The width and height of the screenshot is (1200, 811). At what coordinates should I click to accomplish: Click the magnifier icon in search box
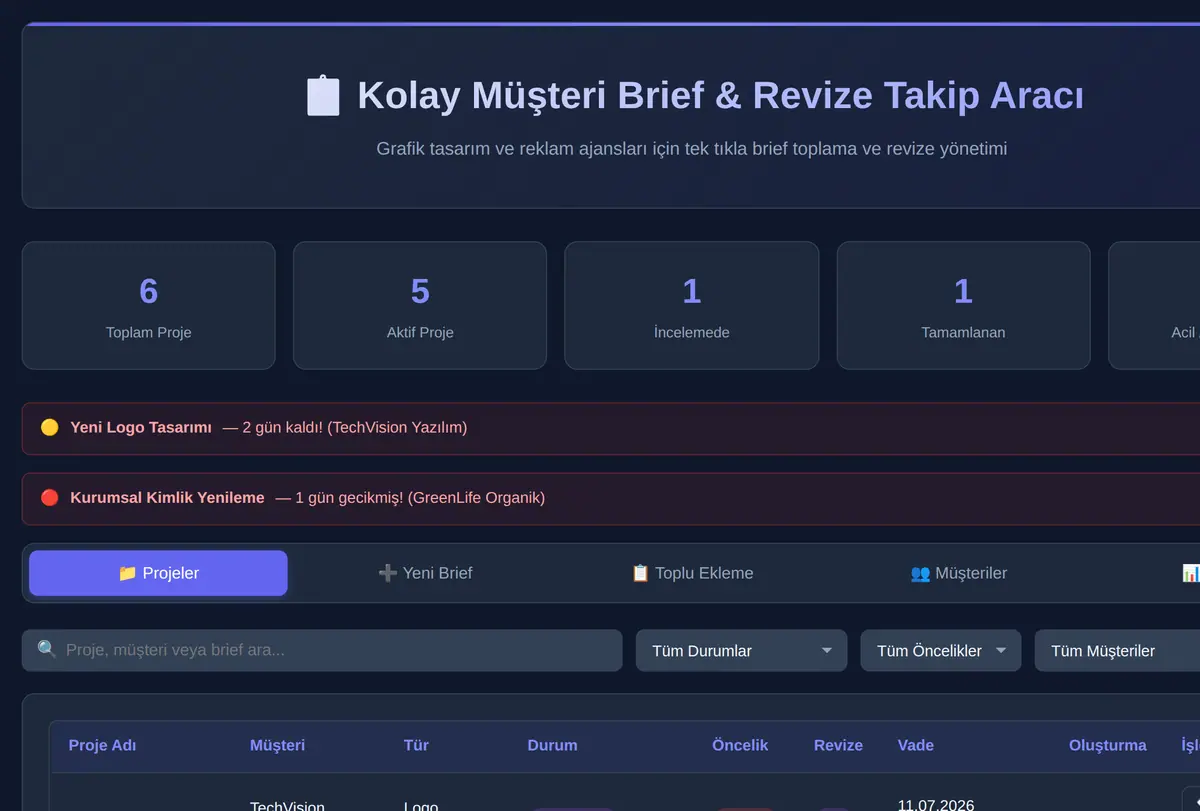click(x=47, y=650)
